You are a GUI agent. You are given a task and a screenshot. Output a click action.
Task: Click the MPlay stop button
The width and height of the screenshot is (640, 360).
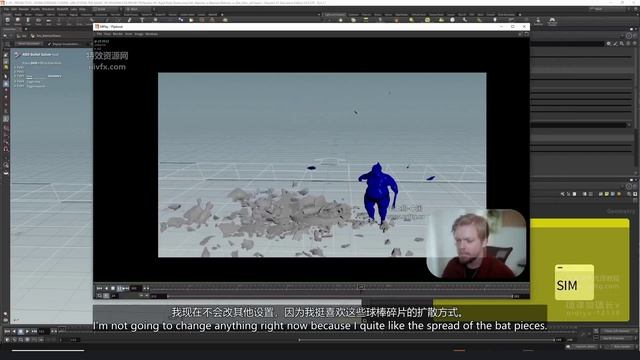(x=113, y=288)
